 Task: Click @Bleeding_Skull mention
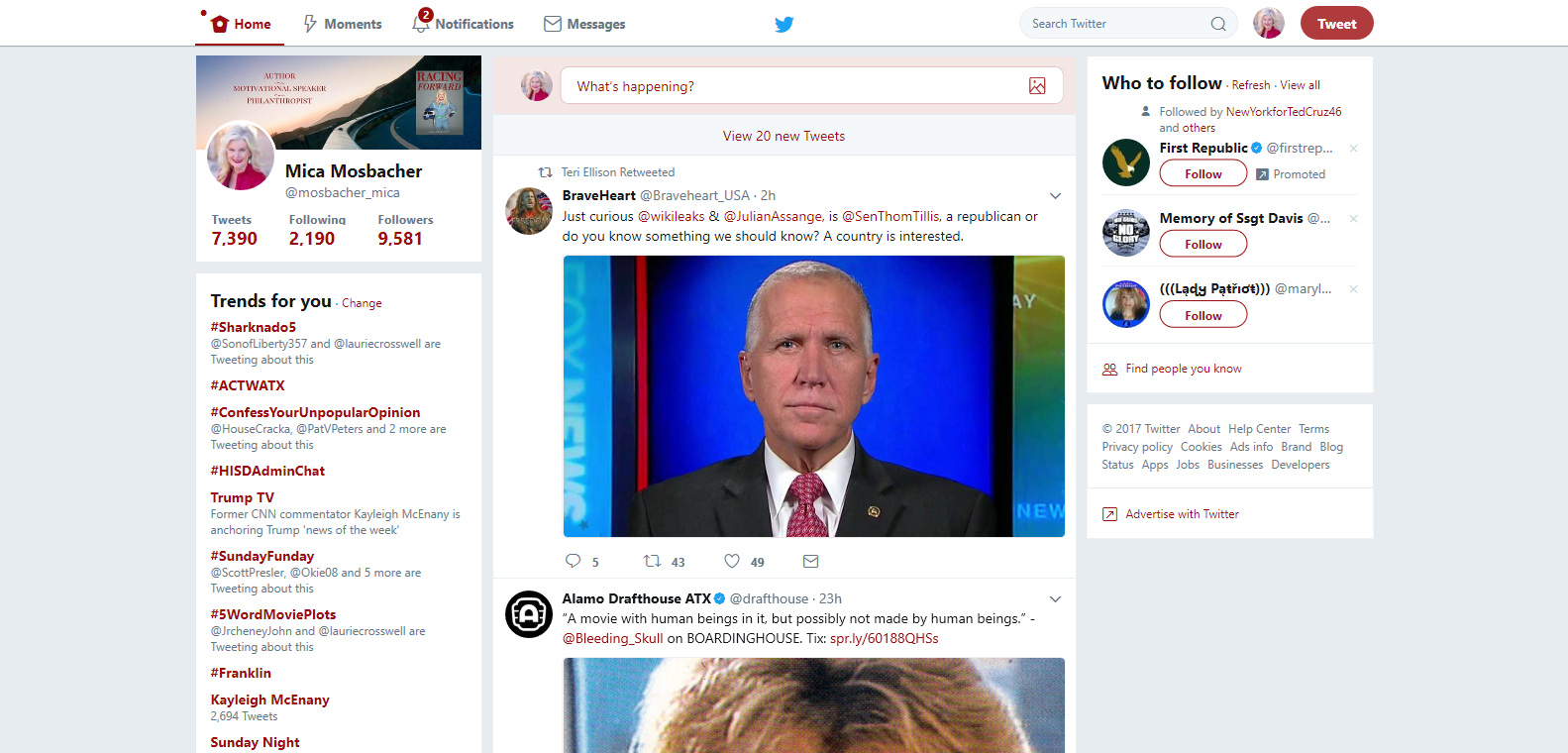tap(612, 638)
